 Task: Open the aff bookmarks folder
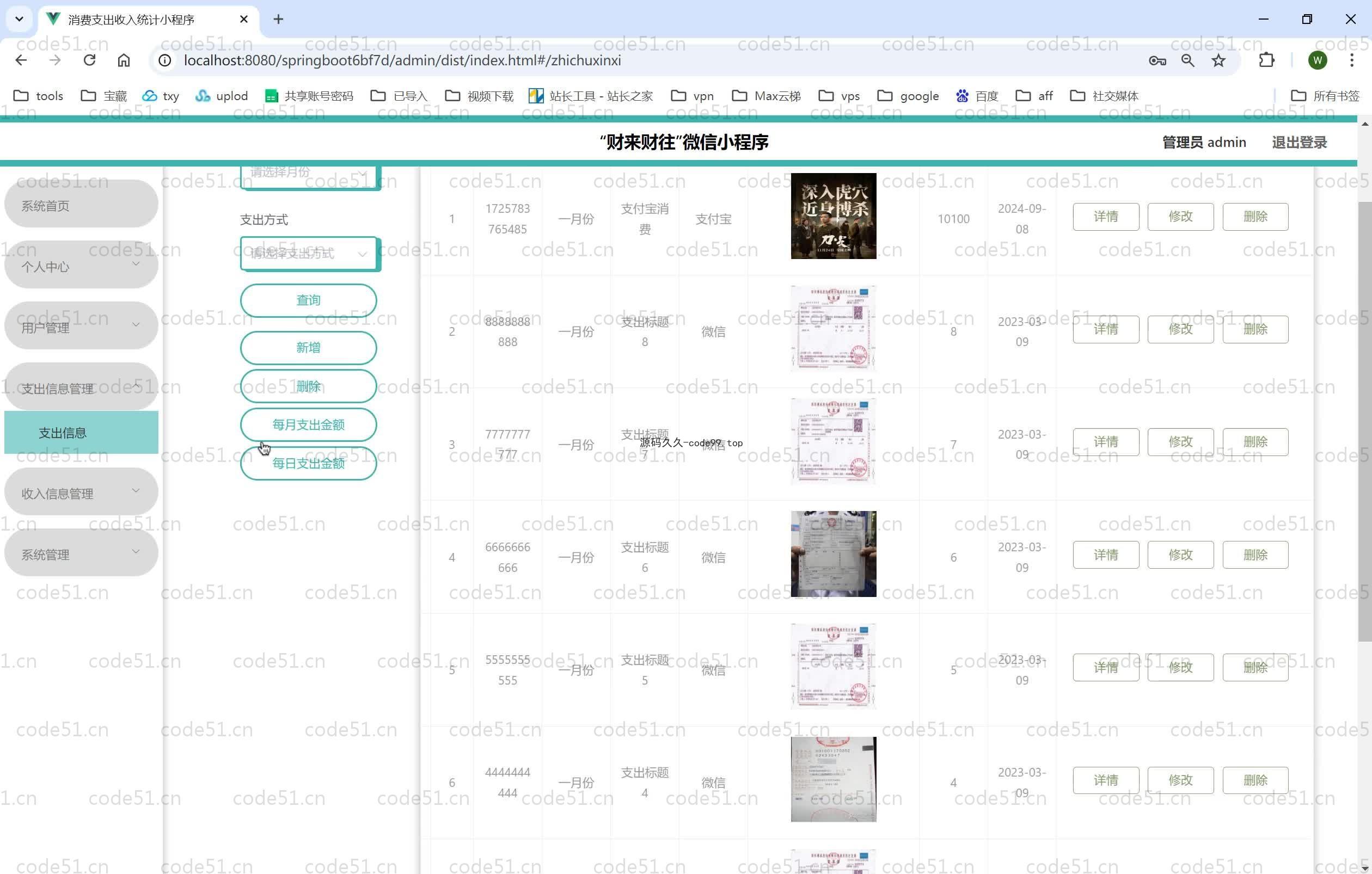[x=1034, y=96]
